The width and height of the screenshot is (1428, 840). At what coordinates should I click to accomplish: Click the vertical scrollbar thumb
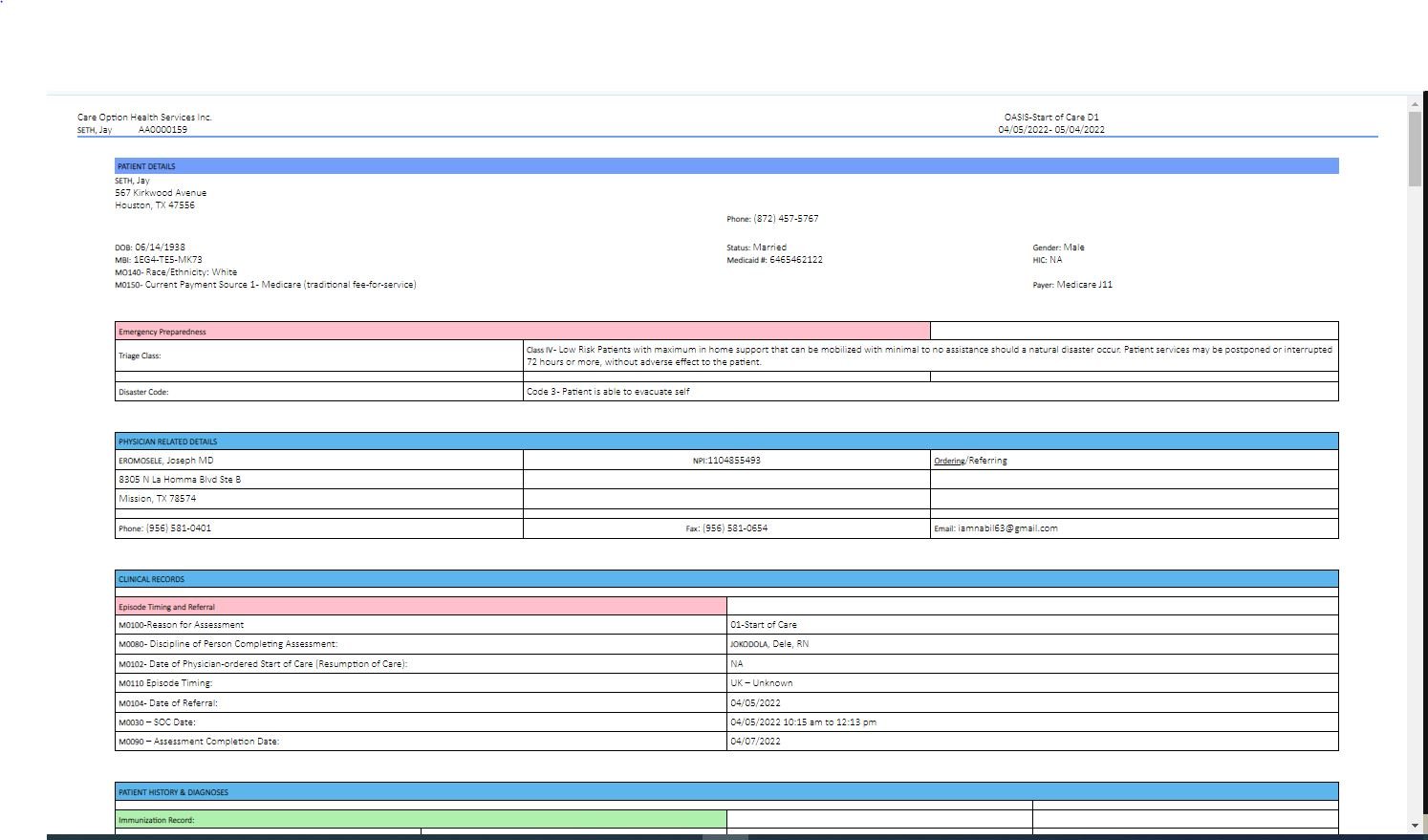point(1415,148)
